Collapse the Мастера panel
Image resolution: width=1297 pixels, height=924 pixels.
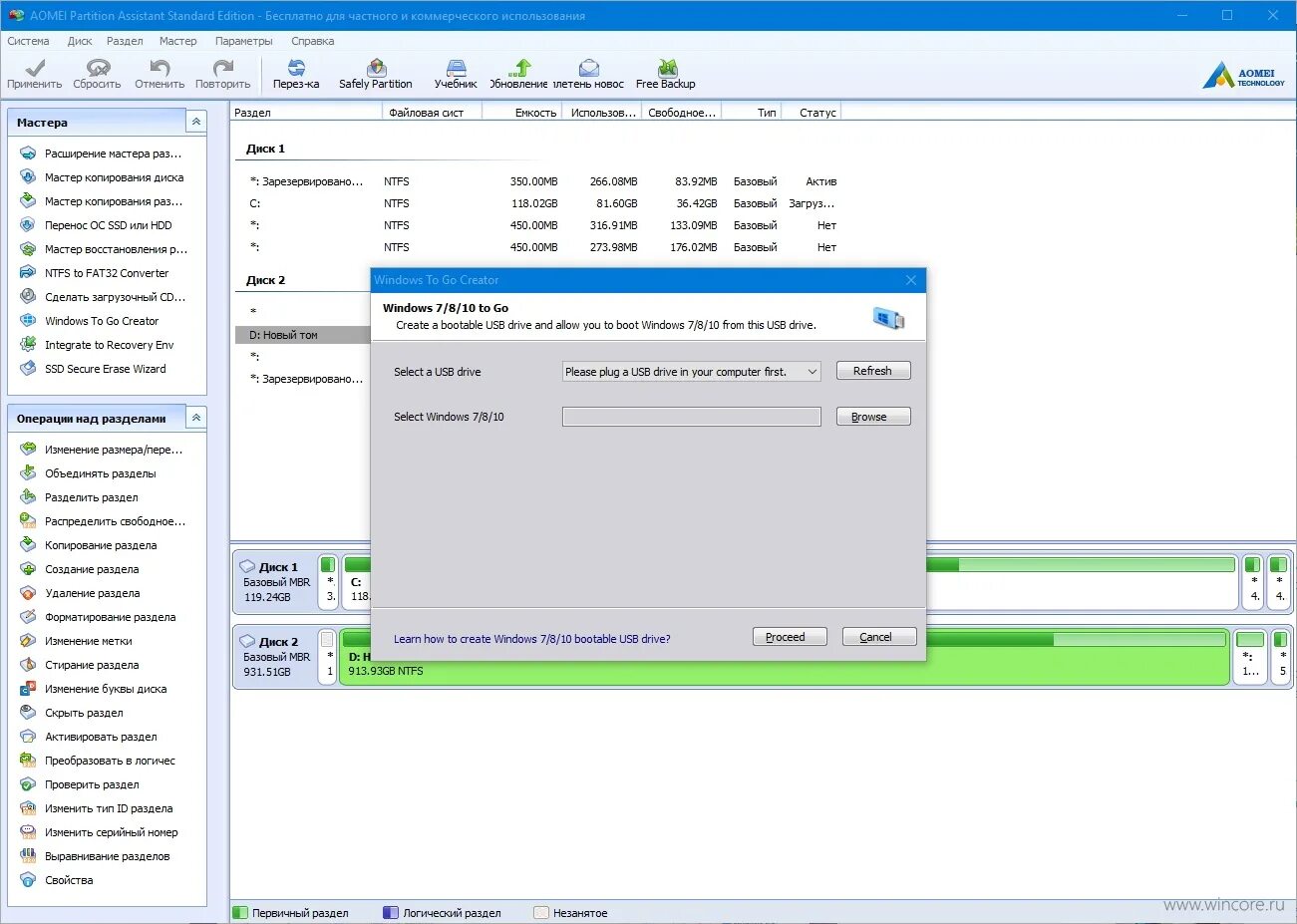pos(196,122)
